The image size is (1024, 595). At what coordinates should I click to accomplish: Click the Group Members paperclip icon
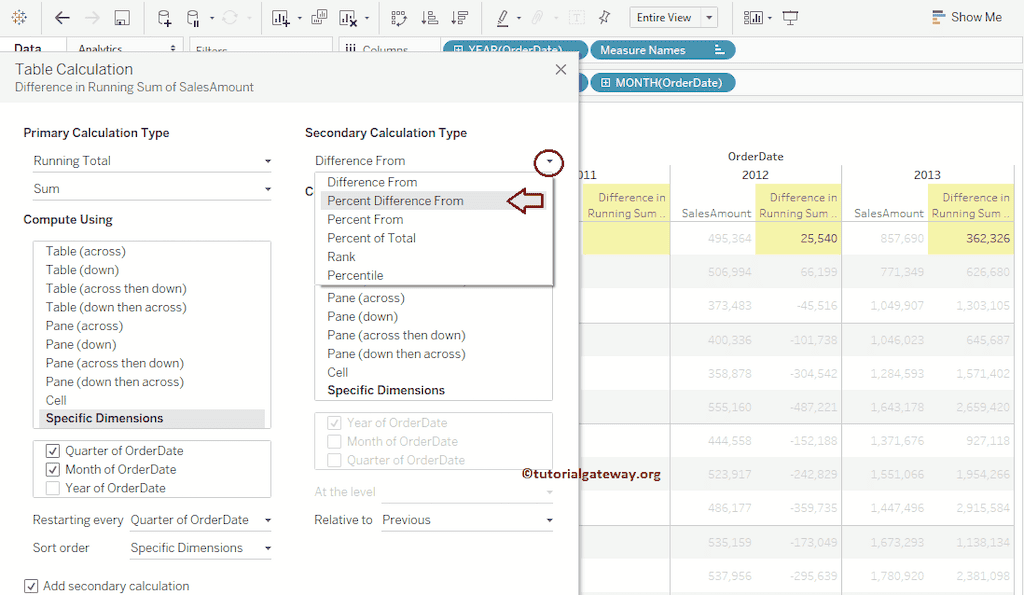pos(537,18)
